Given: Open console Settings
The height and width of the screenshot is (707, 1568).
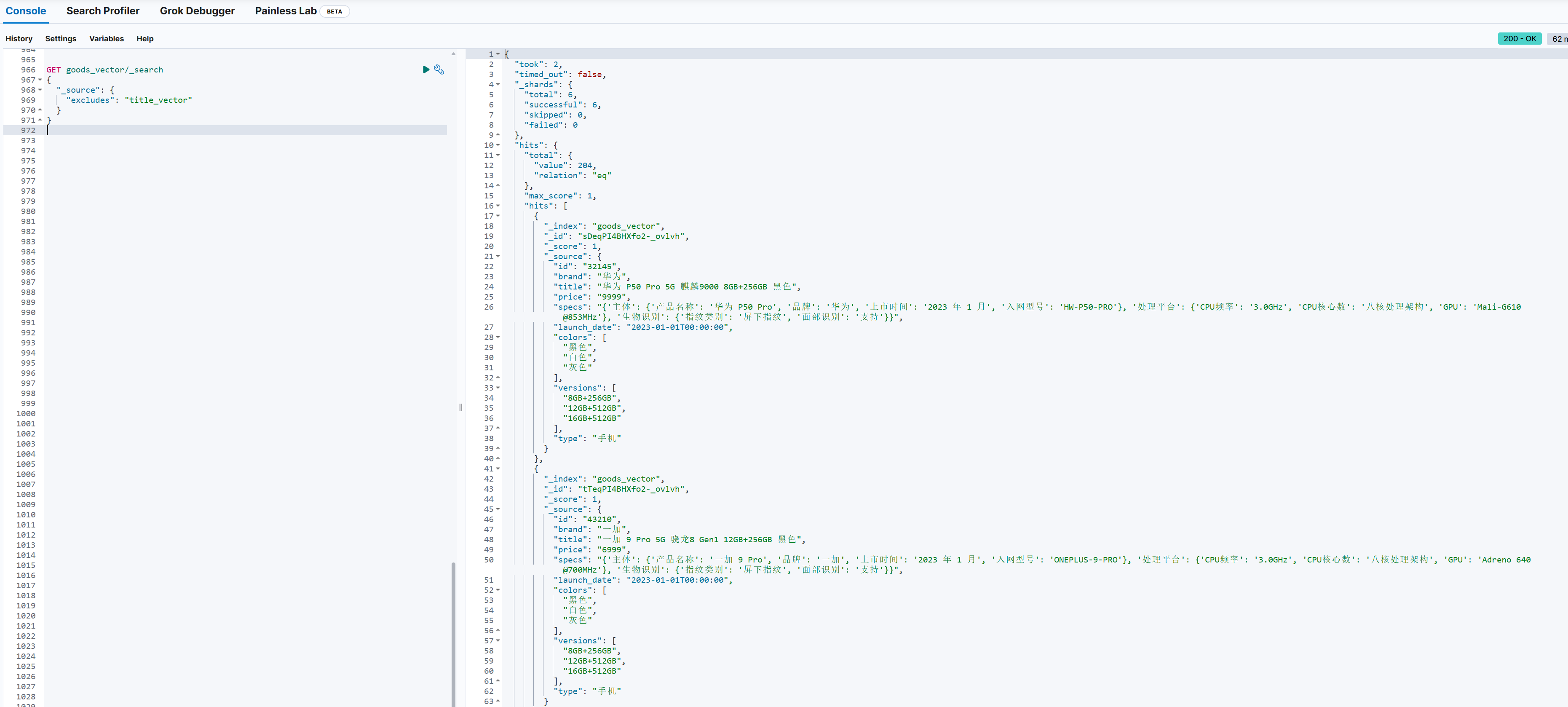Looking at the screenshot, I should [61, 38].
